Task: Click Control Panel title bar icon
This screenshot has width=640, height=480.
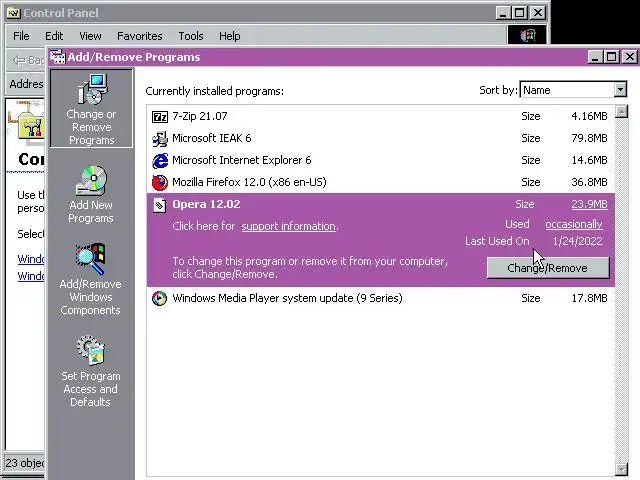Action: click(x=13, y=13)
